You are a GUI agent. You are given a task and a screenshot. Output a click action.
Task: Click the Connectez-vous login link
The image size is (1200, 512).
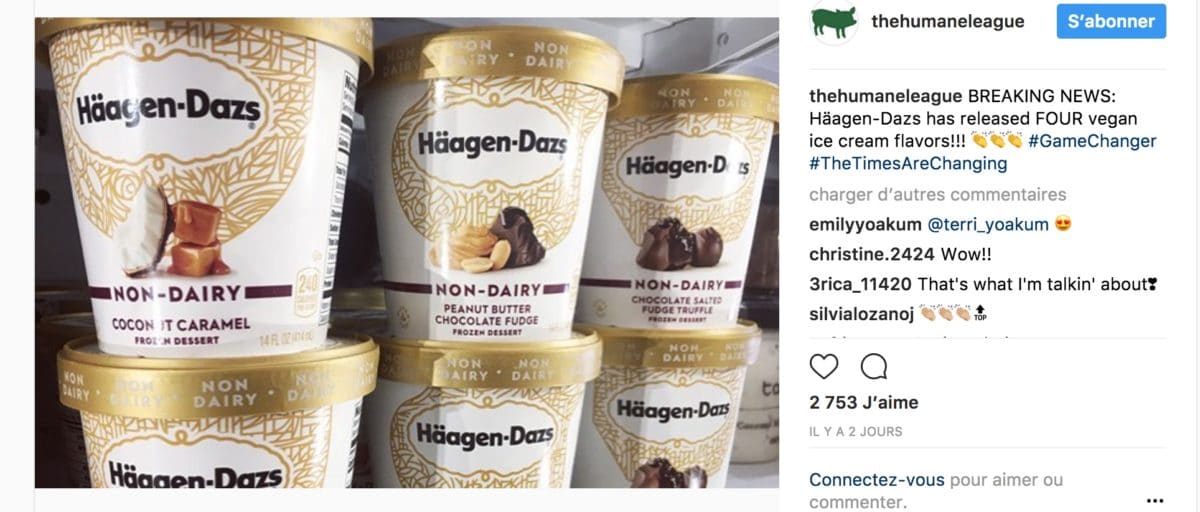click(877, 480)
